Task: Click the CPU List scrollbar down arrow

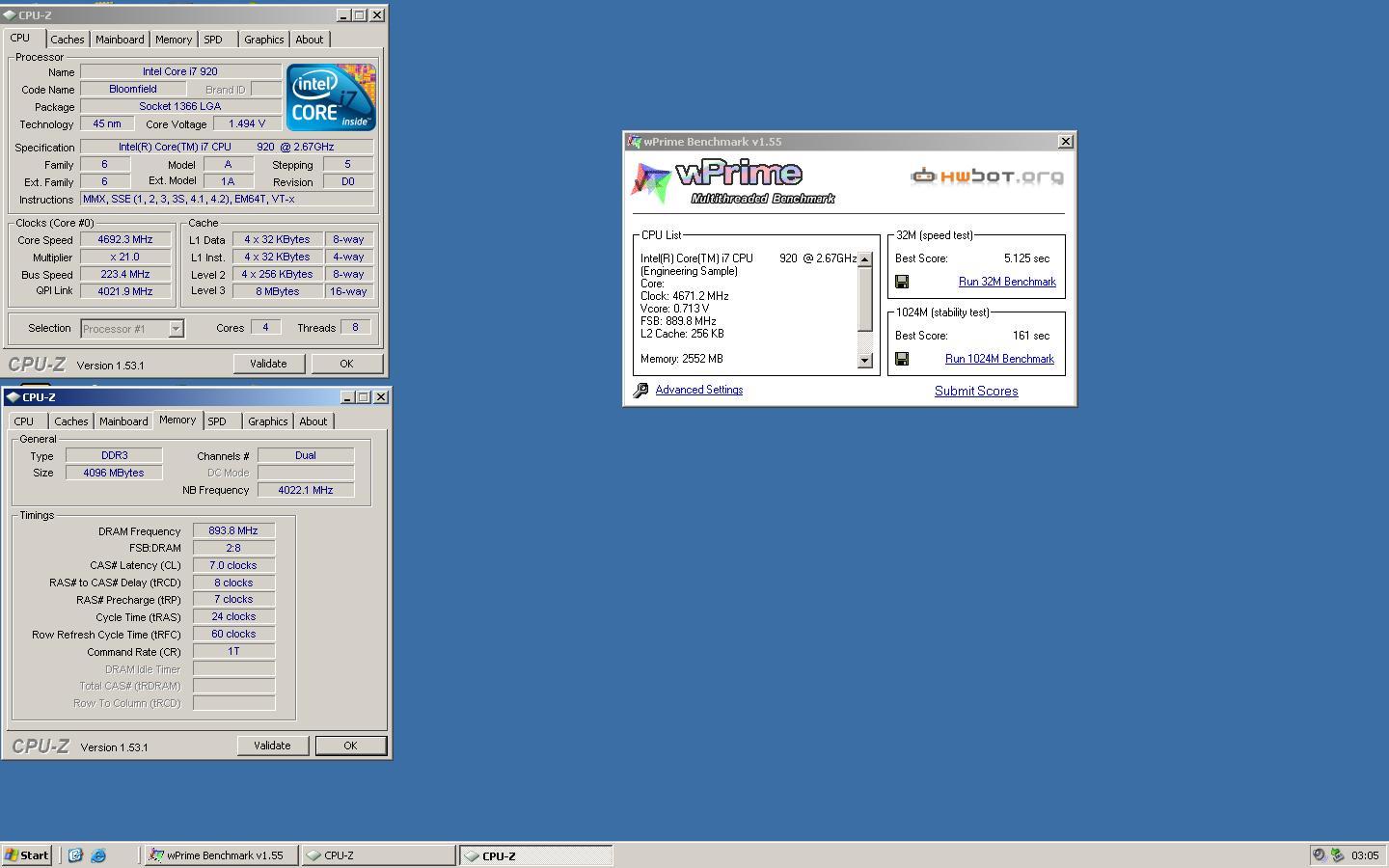Action: pyautogui.click(x=865, y=360)
